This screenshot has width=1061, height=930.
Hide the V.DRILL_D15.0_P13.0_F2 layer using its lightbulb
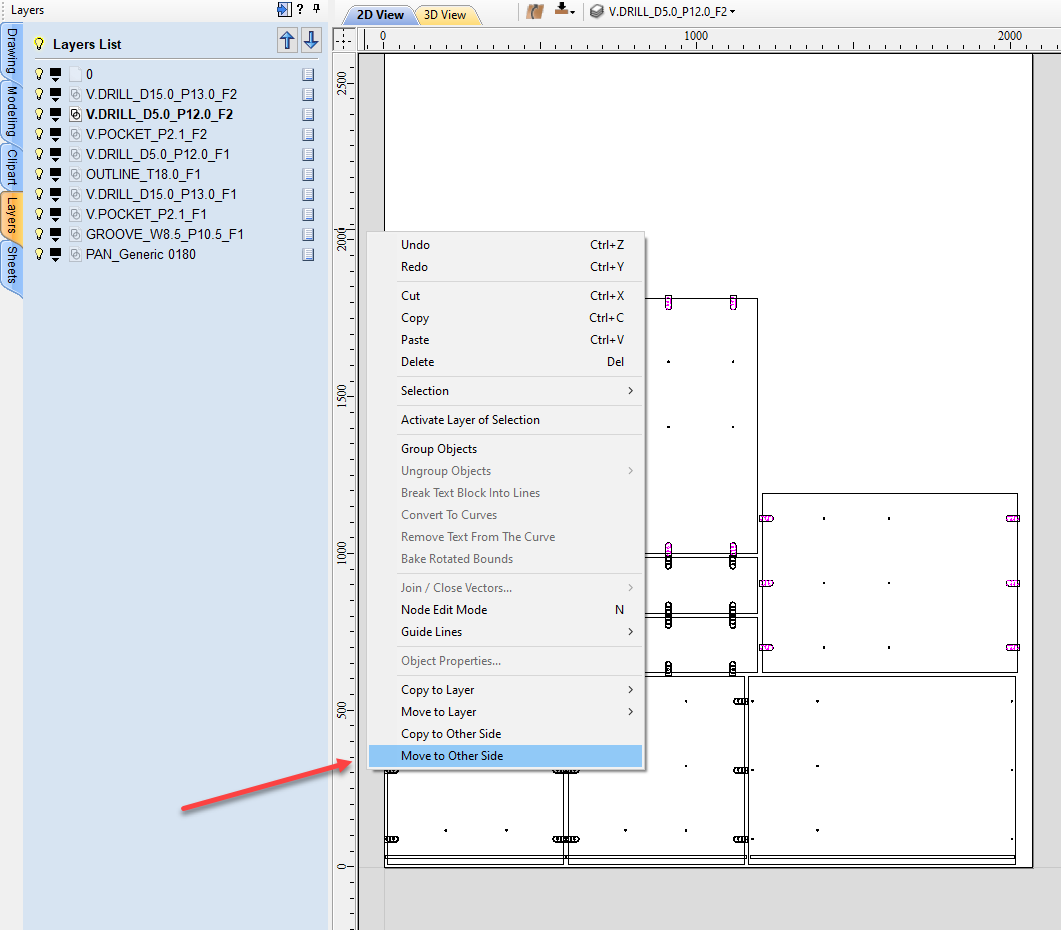pos(39,94)
